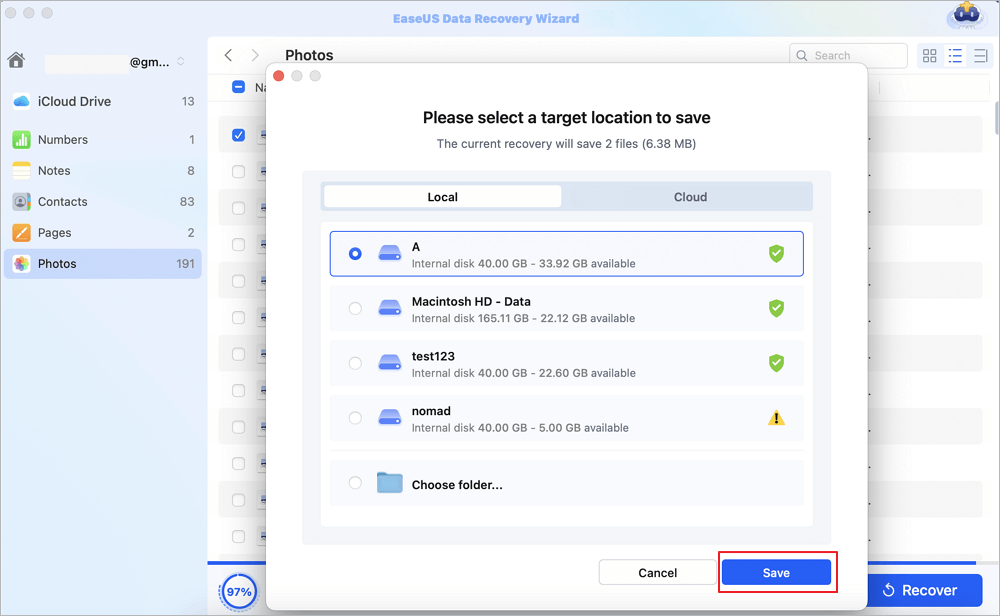The width and height of the screenshot is (1000, 616).
Task: Click the drive icon for A
Action: pyautogui.click(x=390, y=254)
